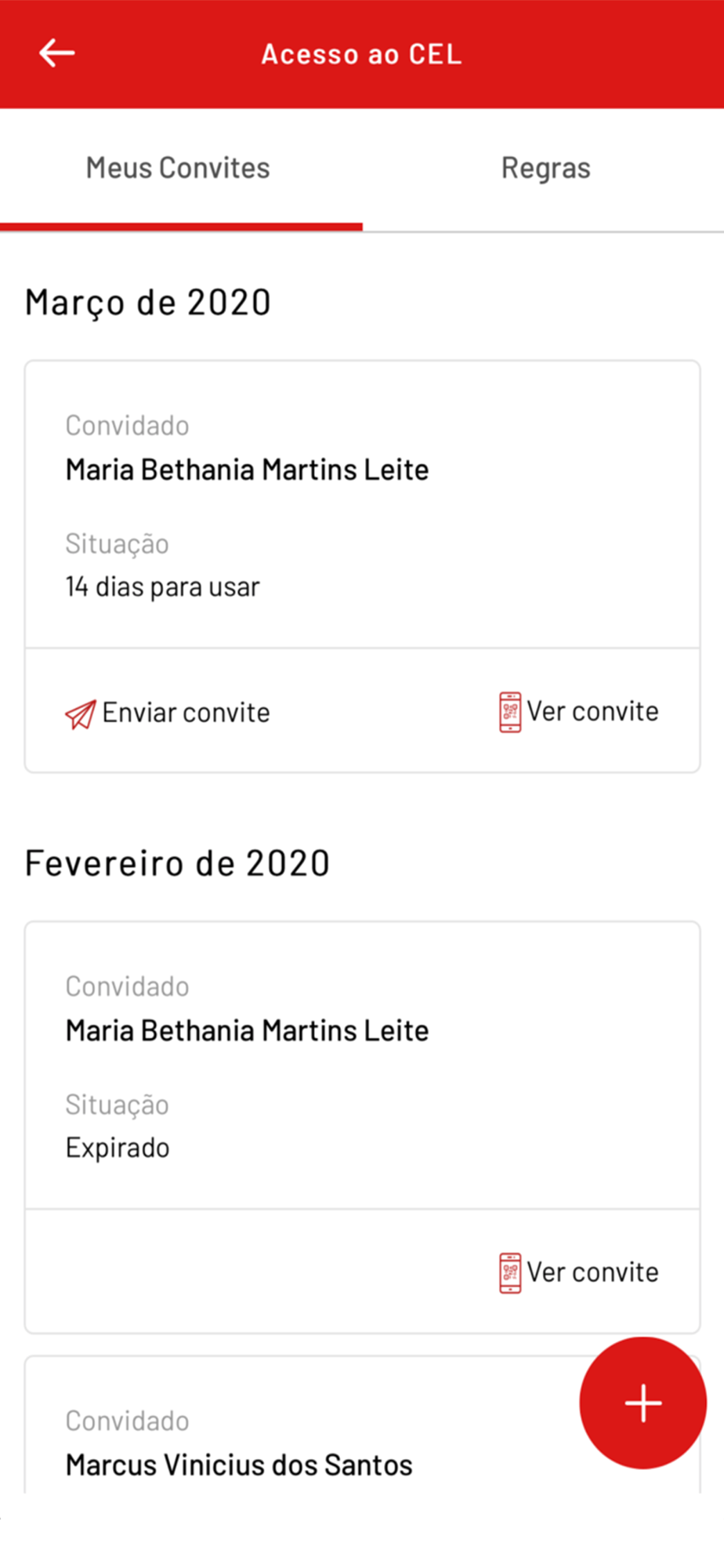Tap the 14 dias para usar status

tap(162, 586)
